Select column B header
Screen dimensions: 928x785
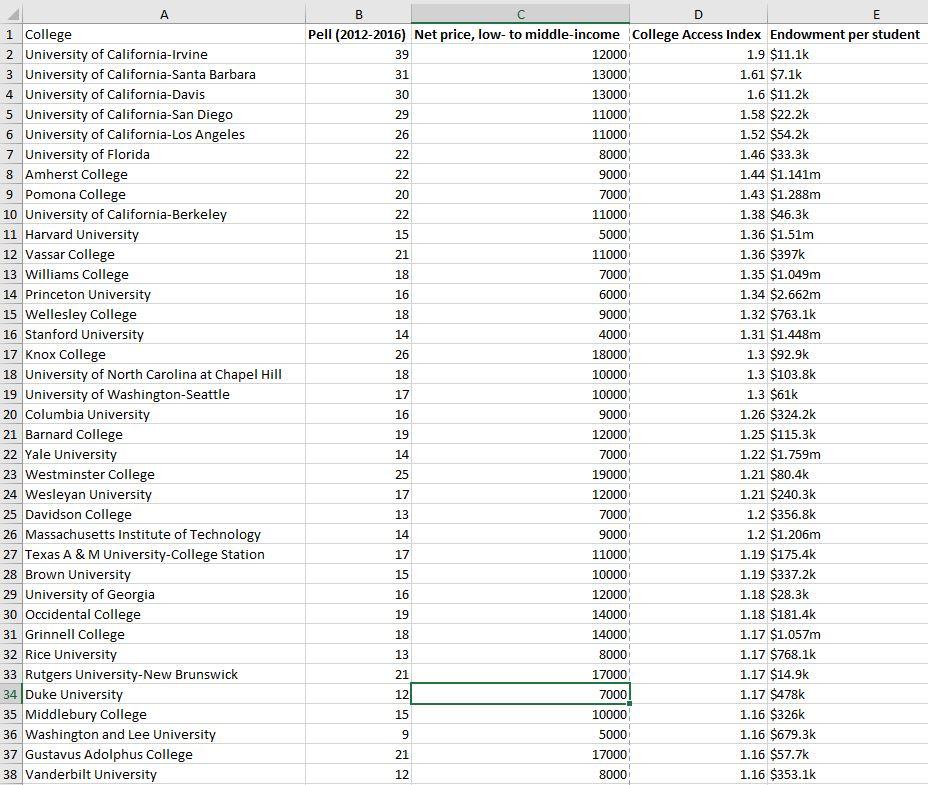coord(358,13)
